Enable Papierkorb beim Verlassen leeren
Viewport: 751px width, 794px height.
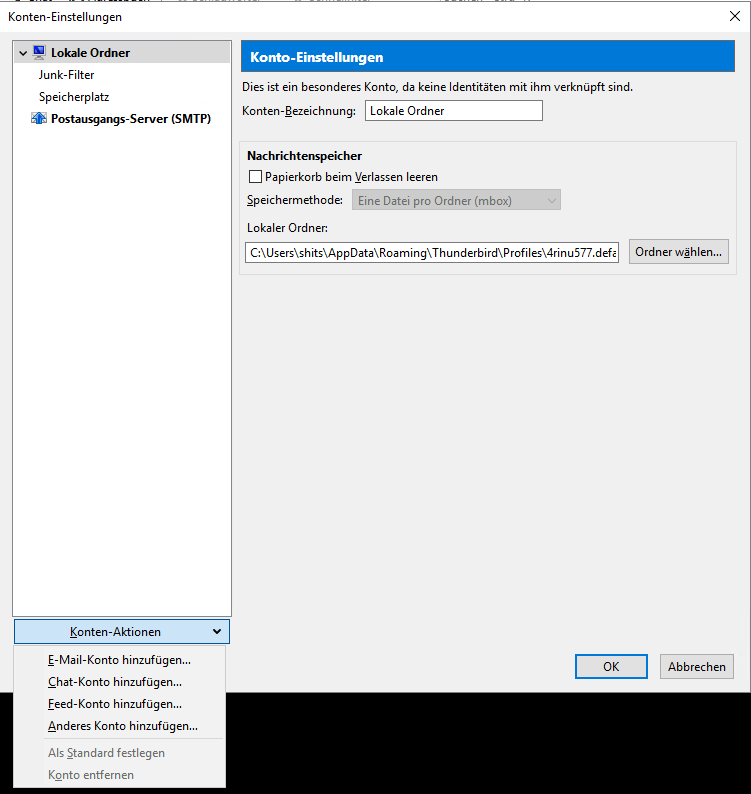click(x=255, y=177)
